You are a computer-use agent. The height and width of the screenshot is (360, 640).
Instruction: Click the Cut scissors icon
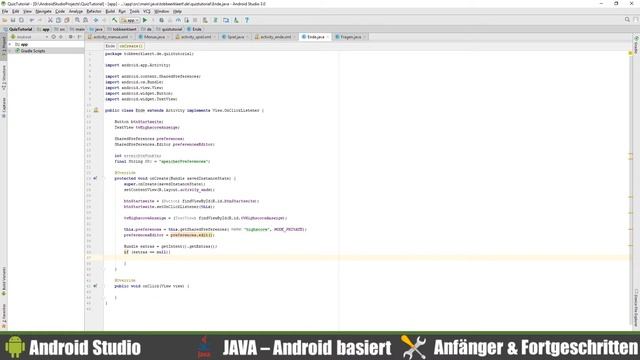(x=50, y=20)
